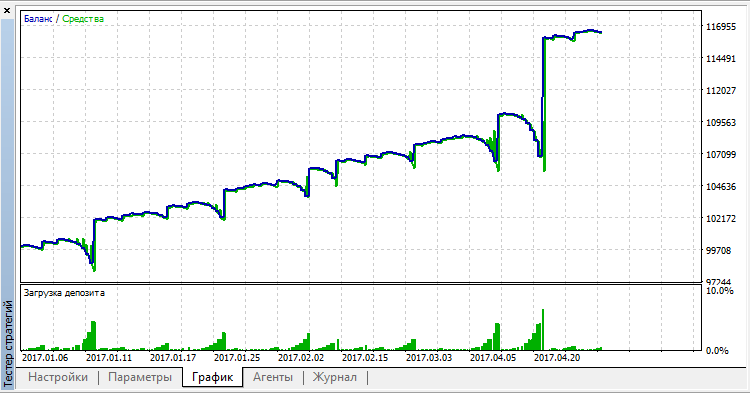
Task: Switch to the Журнал tab
Action: (334, 377)
